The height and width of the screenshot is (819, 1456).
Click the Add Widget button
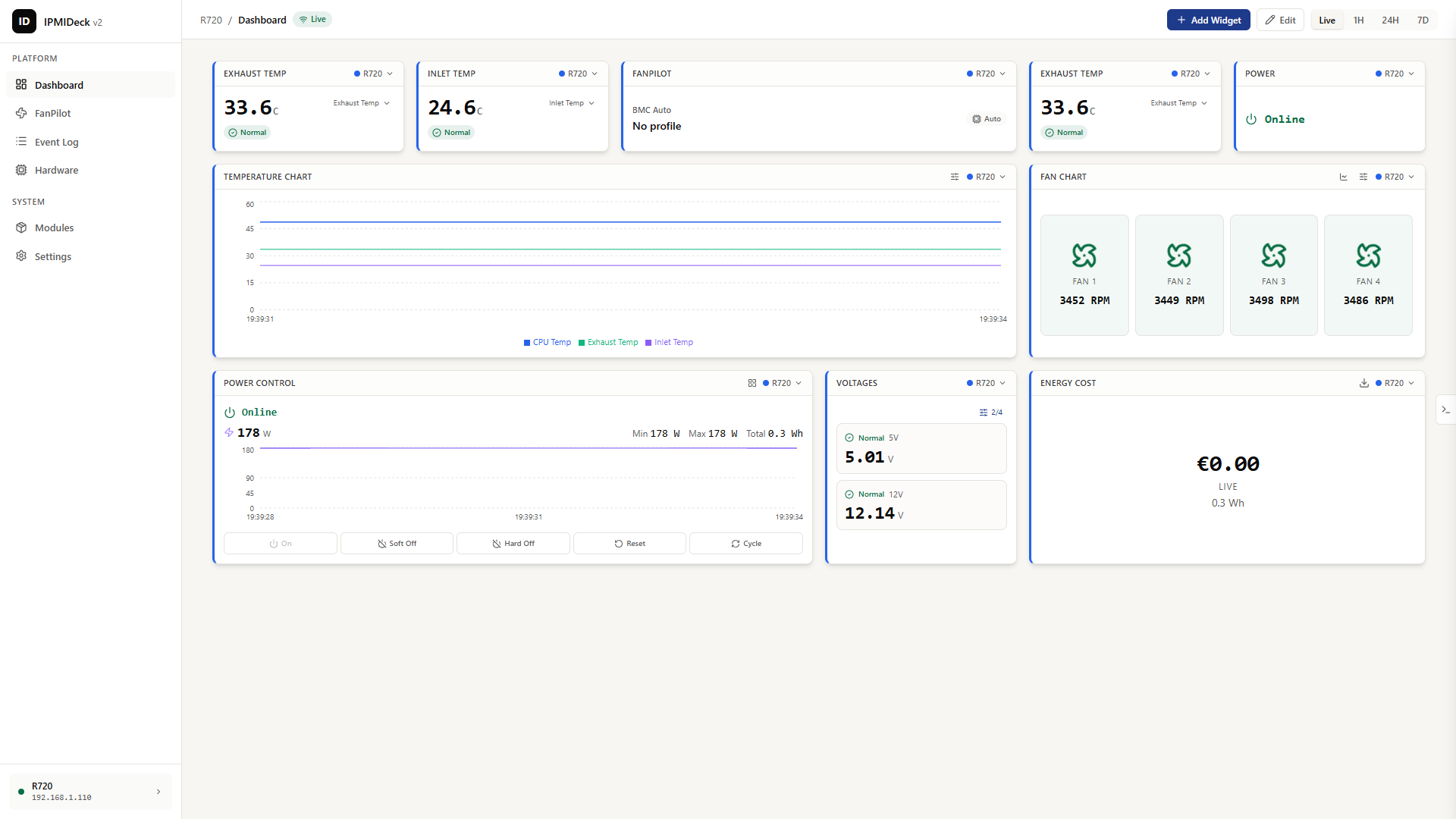1209,20
